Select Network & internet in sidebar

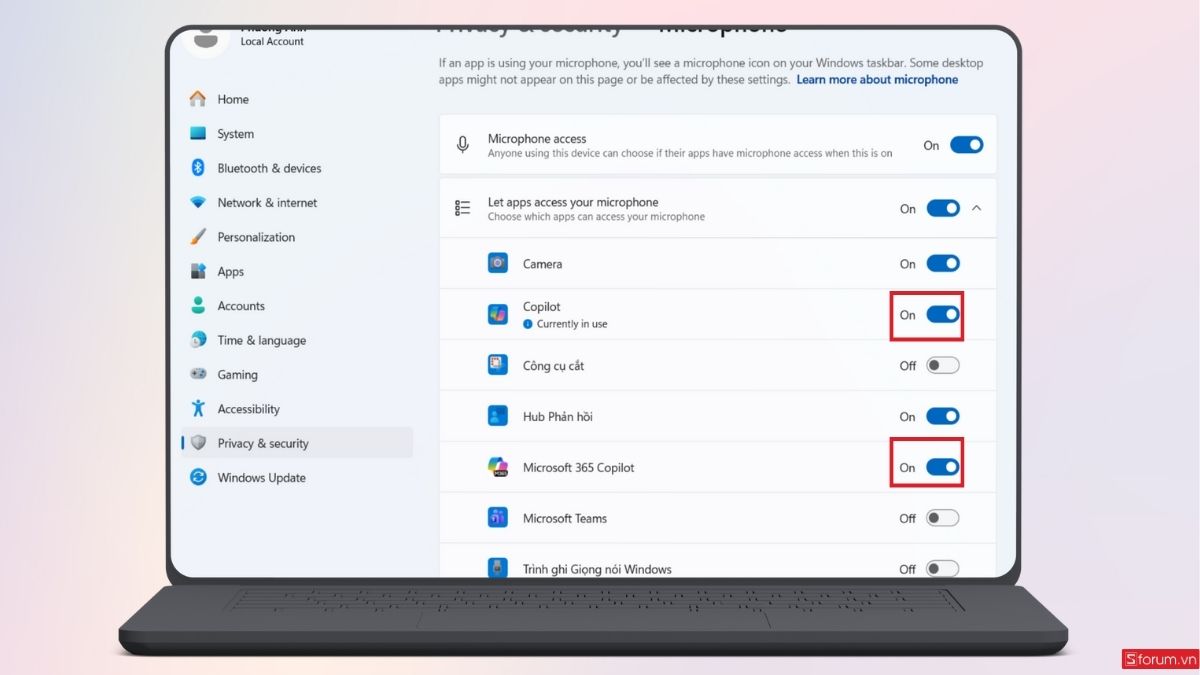296,202
